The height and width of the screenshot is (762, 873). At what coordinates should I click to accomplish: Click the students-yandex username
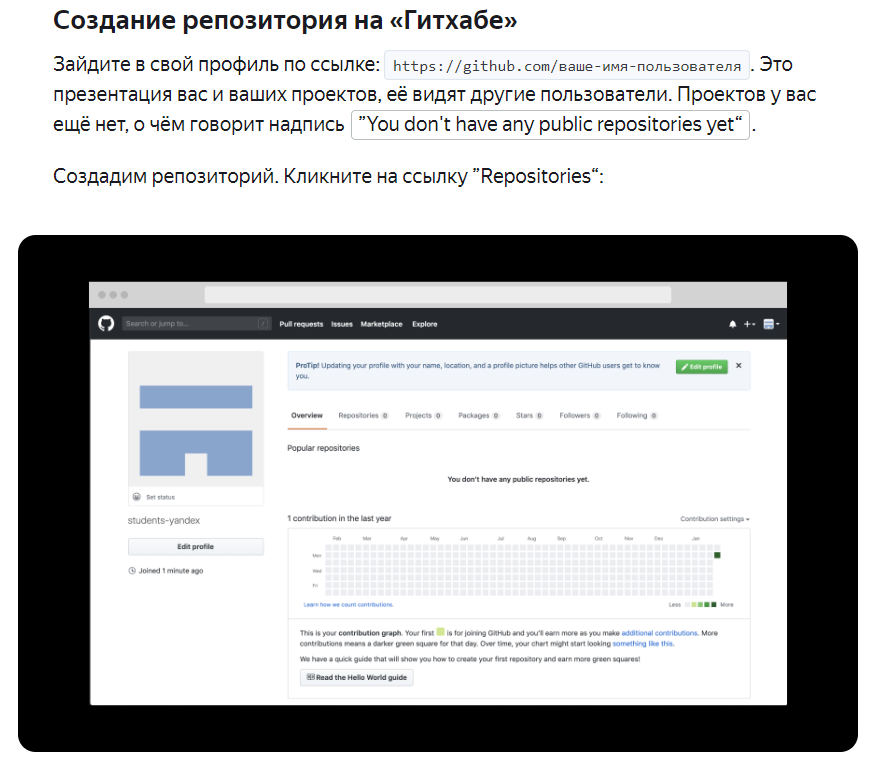[x=164, y=520]
